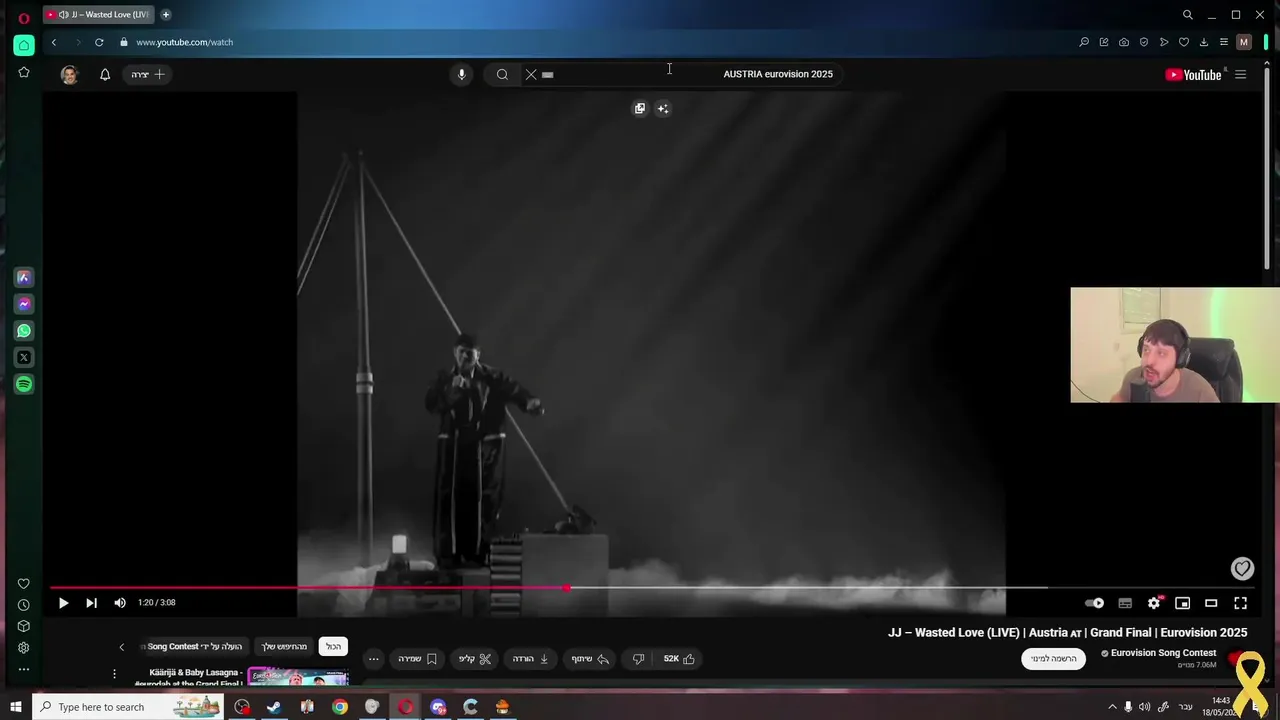Click the search magnifier button
Screen dimensions: 1280x720
tap(502, 74)
